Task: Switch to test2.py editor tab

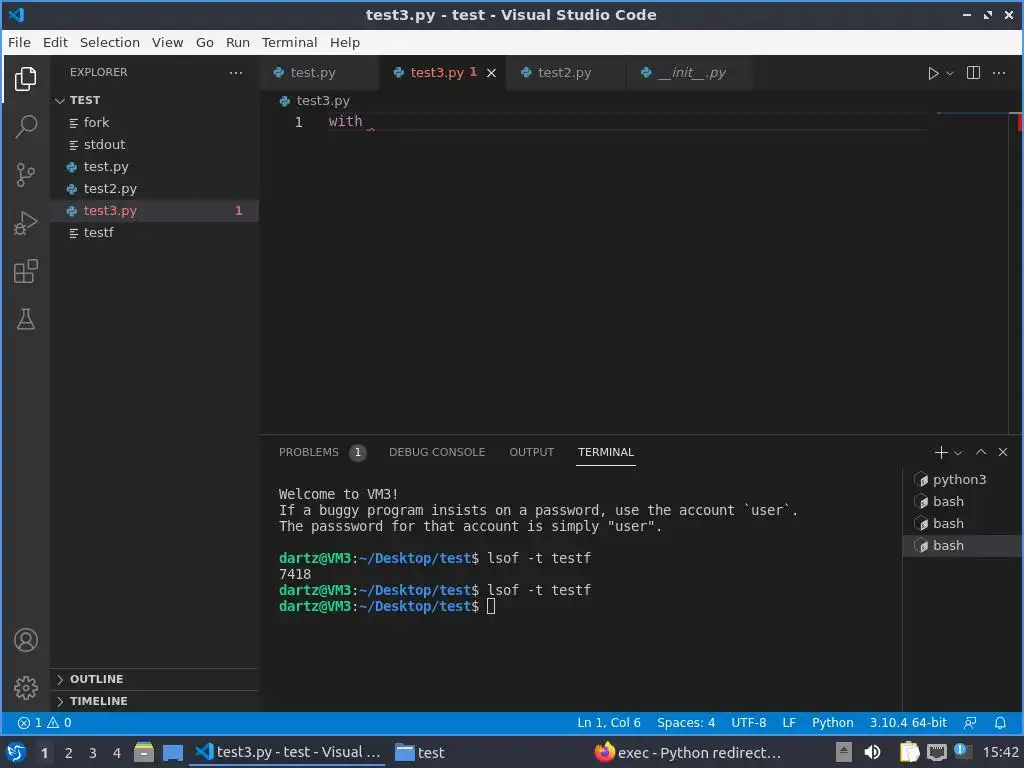Action: (x=566, y=73)
